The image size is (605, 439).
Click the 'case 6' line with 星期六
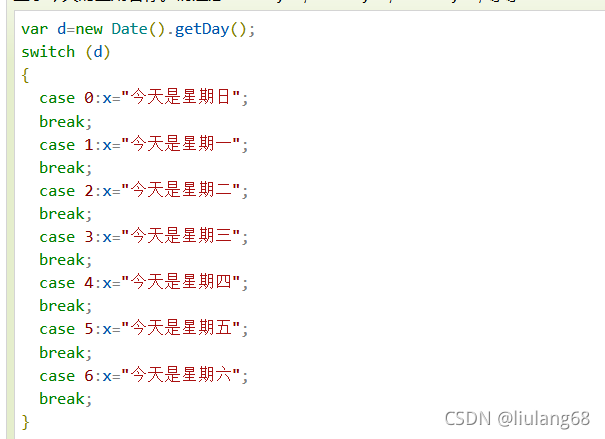(144, 375)
